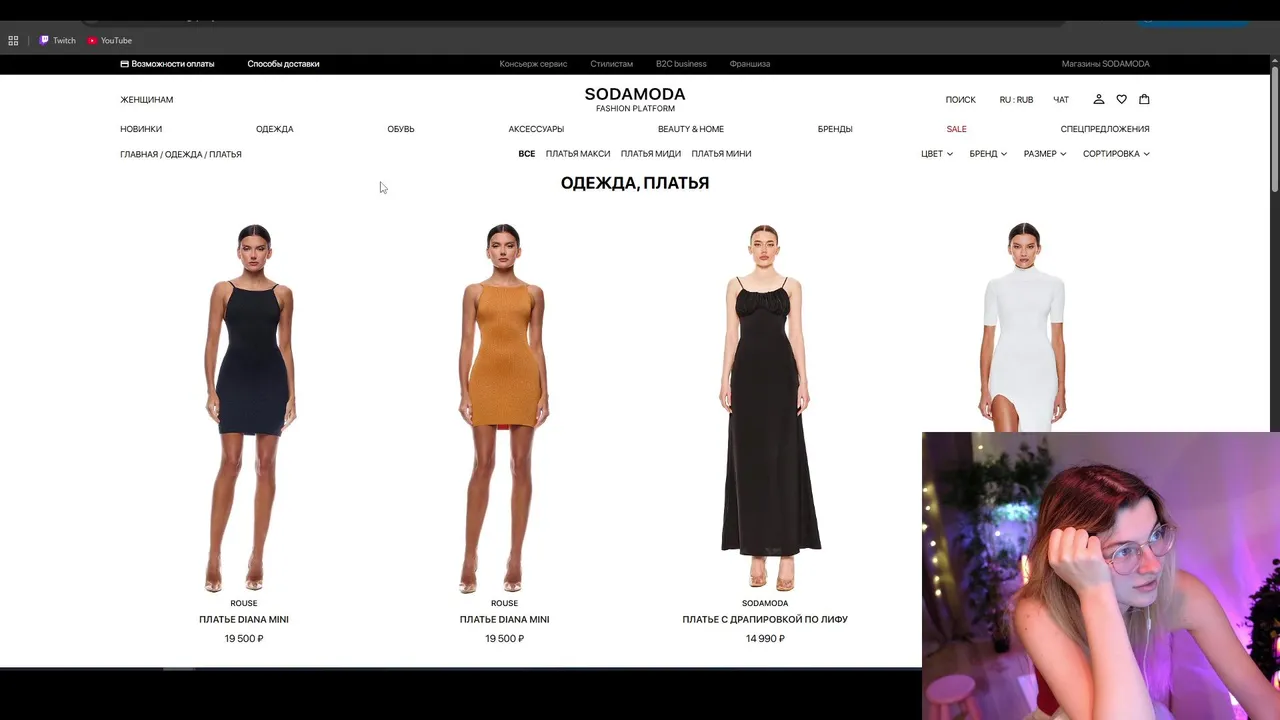Open the RU : RUB language currency selector
Image resolution: width=1280 pixels, height=720 pixels.
click(x=1016, y=100)
